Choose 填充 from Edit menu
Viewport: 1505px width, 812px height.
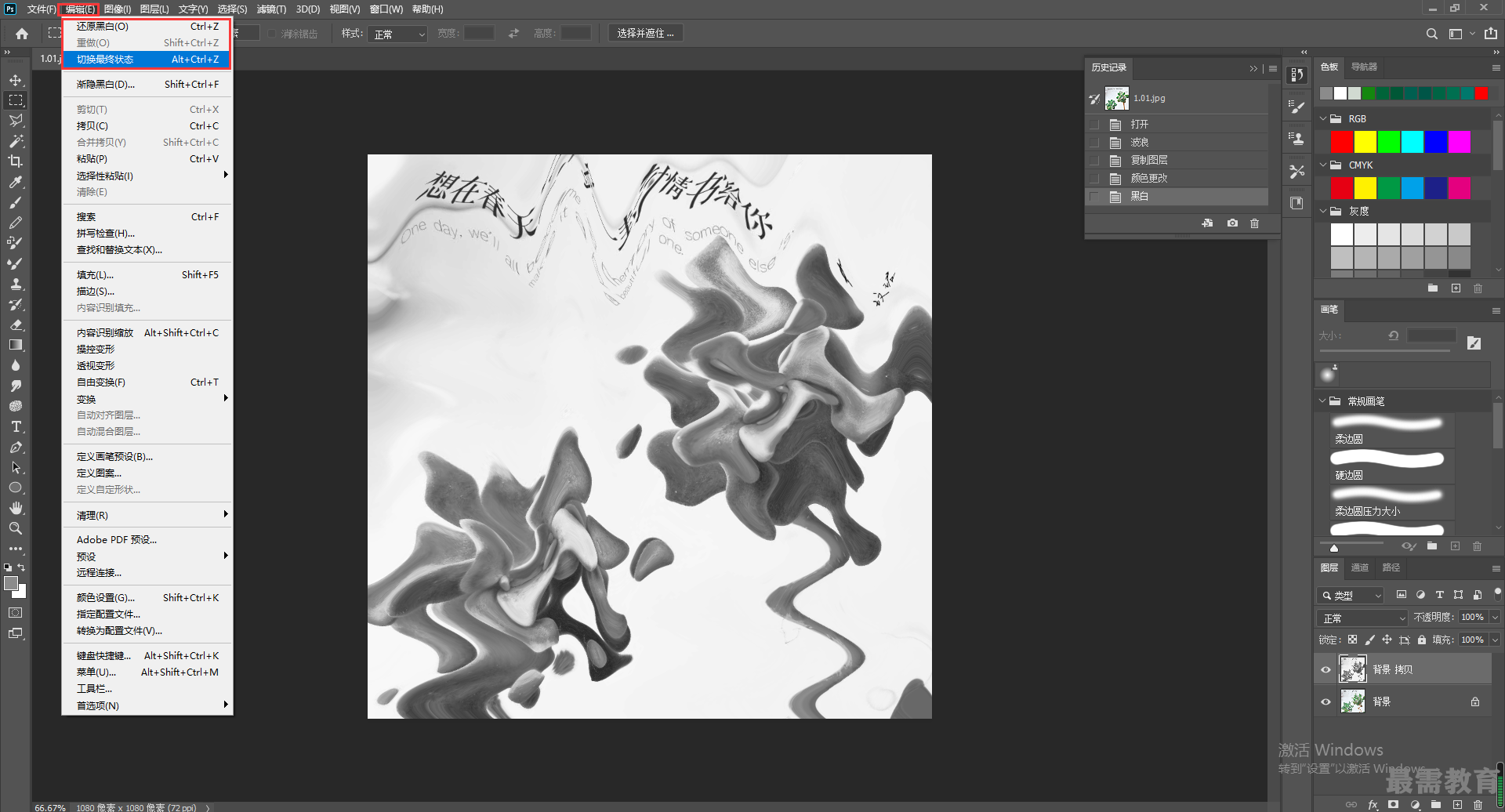pyautogui.click(x=147, y=275)
